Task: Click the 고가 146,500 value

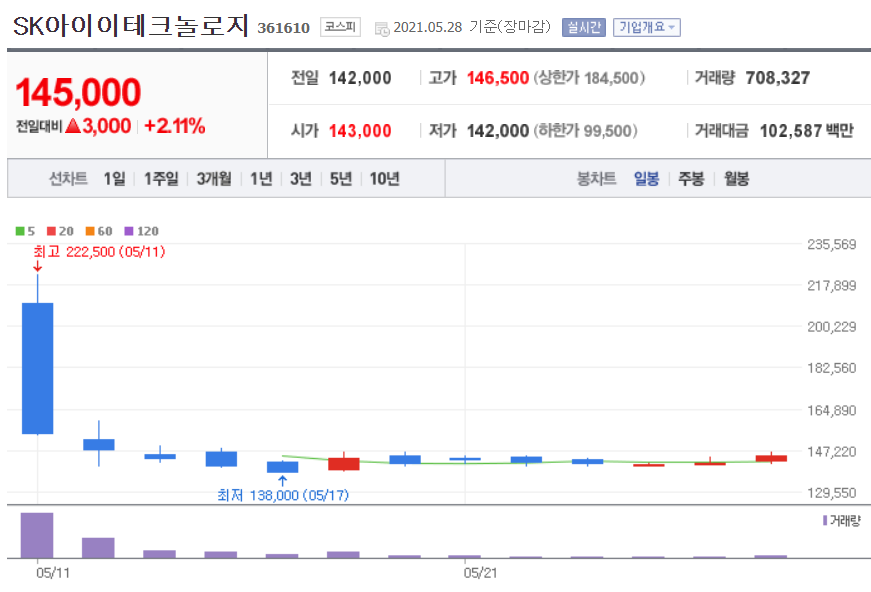Action: 498,78
